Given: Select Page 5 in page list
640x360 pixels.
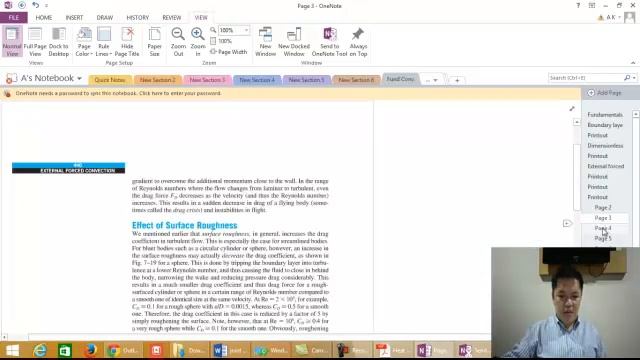Looking at the screenshot, I should click(x=603, y=238).
